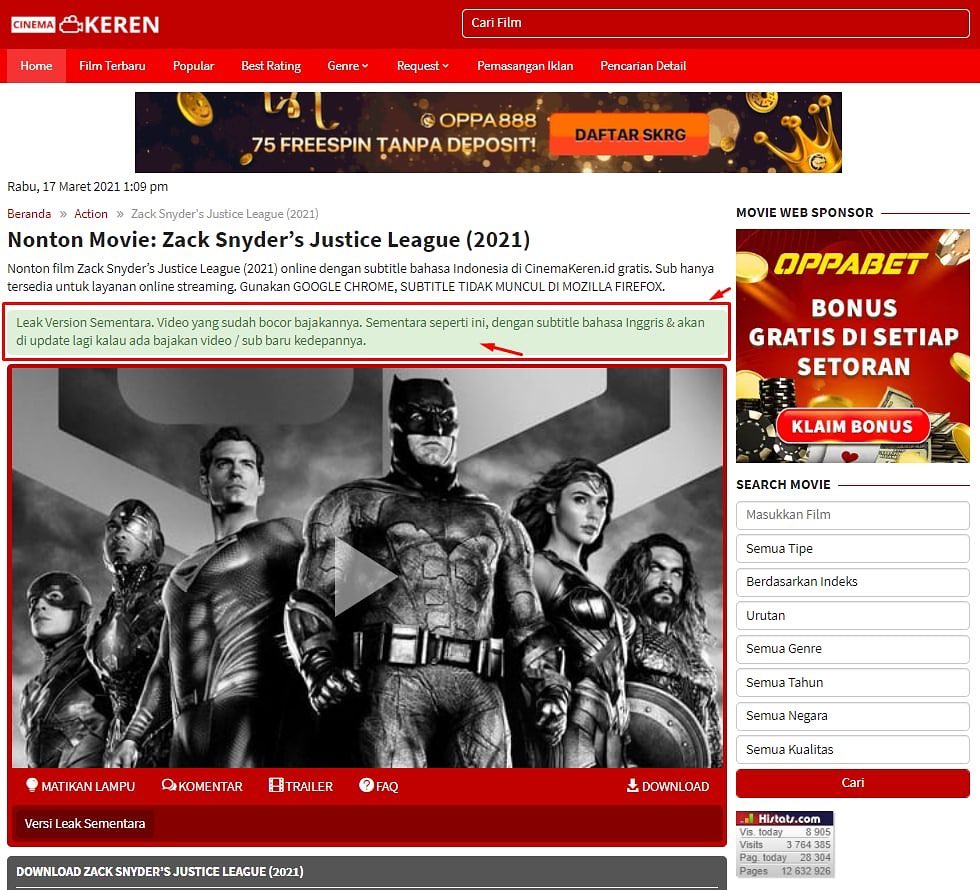Click KLAIM BONUS on Oppabet ad
980x890 pixels.
pyautogui.click(x=852, y=426)
